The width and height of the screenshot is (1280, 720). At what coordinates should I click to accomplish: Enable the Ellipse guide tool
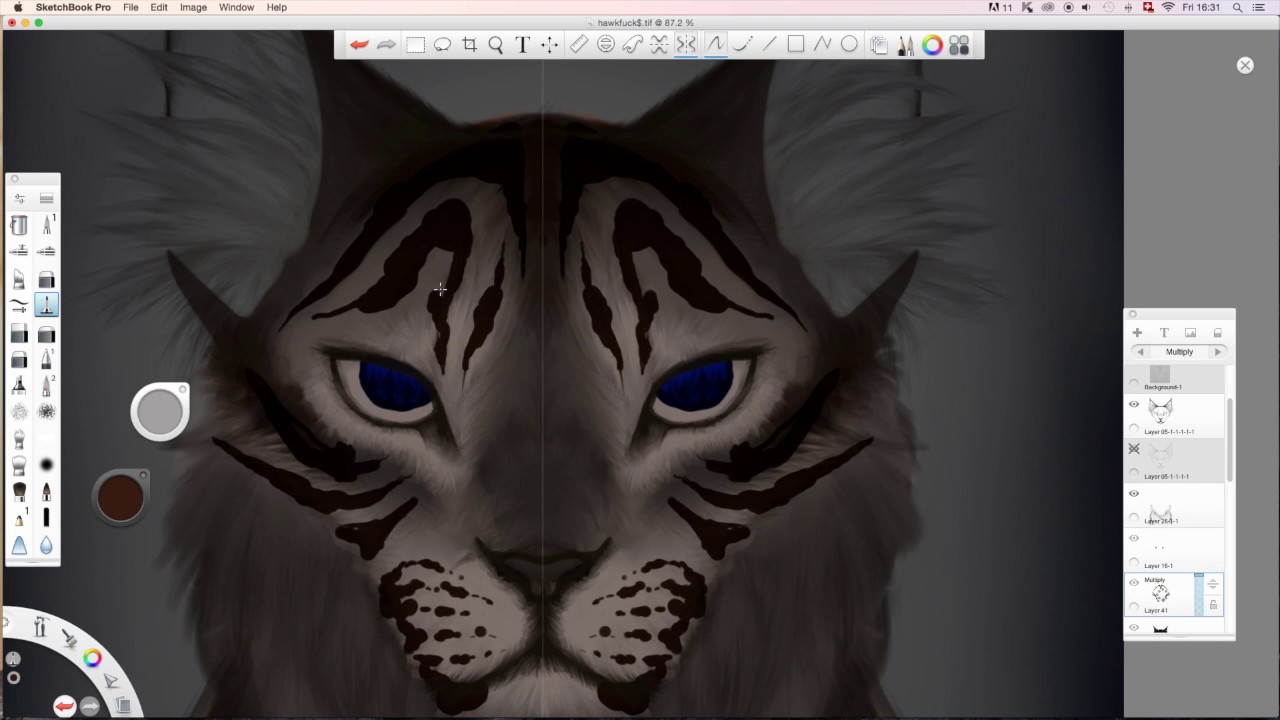tap(606, 44)
